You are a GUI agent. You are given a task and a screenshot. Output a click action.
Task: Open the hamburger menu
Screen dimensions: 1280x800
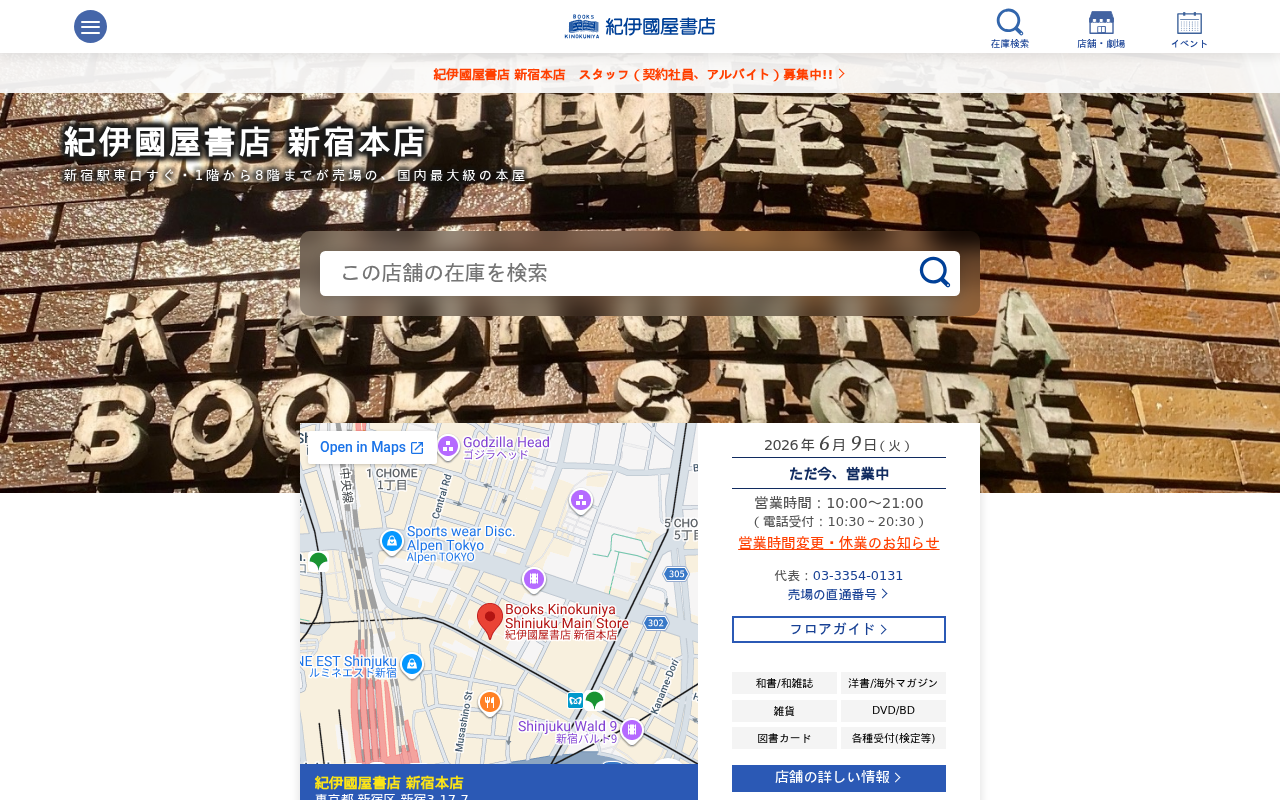(x=90, y=27)
